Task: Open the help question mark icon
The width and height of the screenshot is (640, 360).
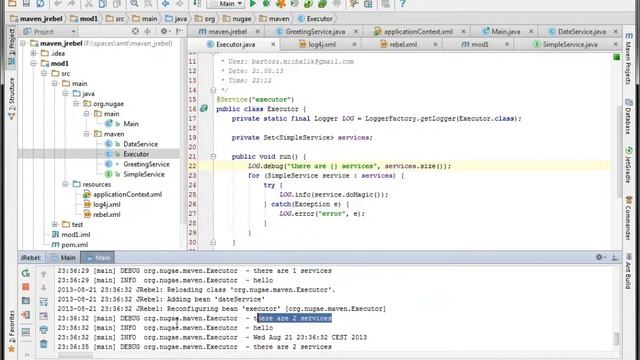Action: (402, 4)
